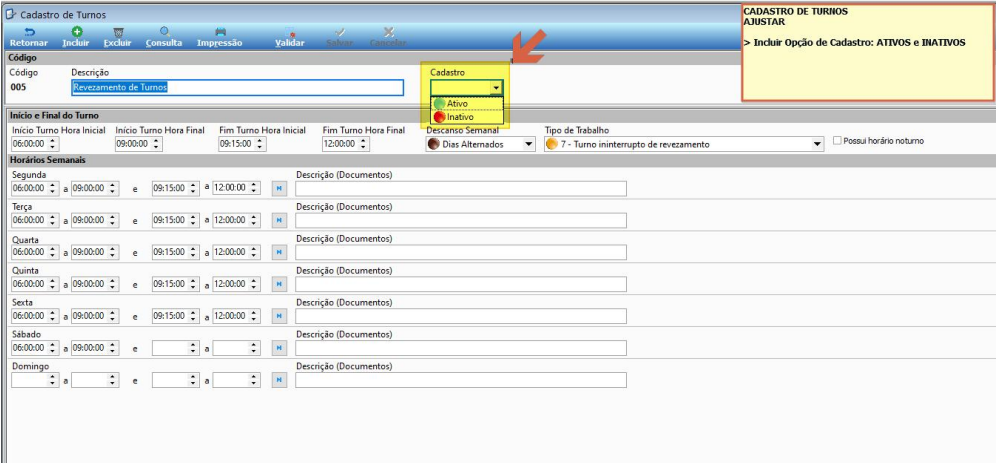Image resolution: width=996 pixels, height=463 pixels.
Task: Click Sábado Descrição (Documentos) field
Action: click(461, 348)
